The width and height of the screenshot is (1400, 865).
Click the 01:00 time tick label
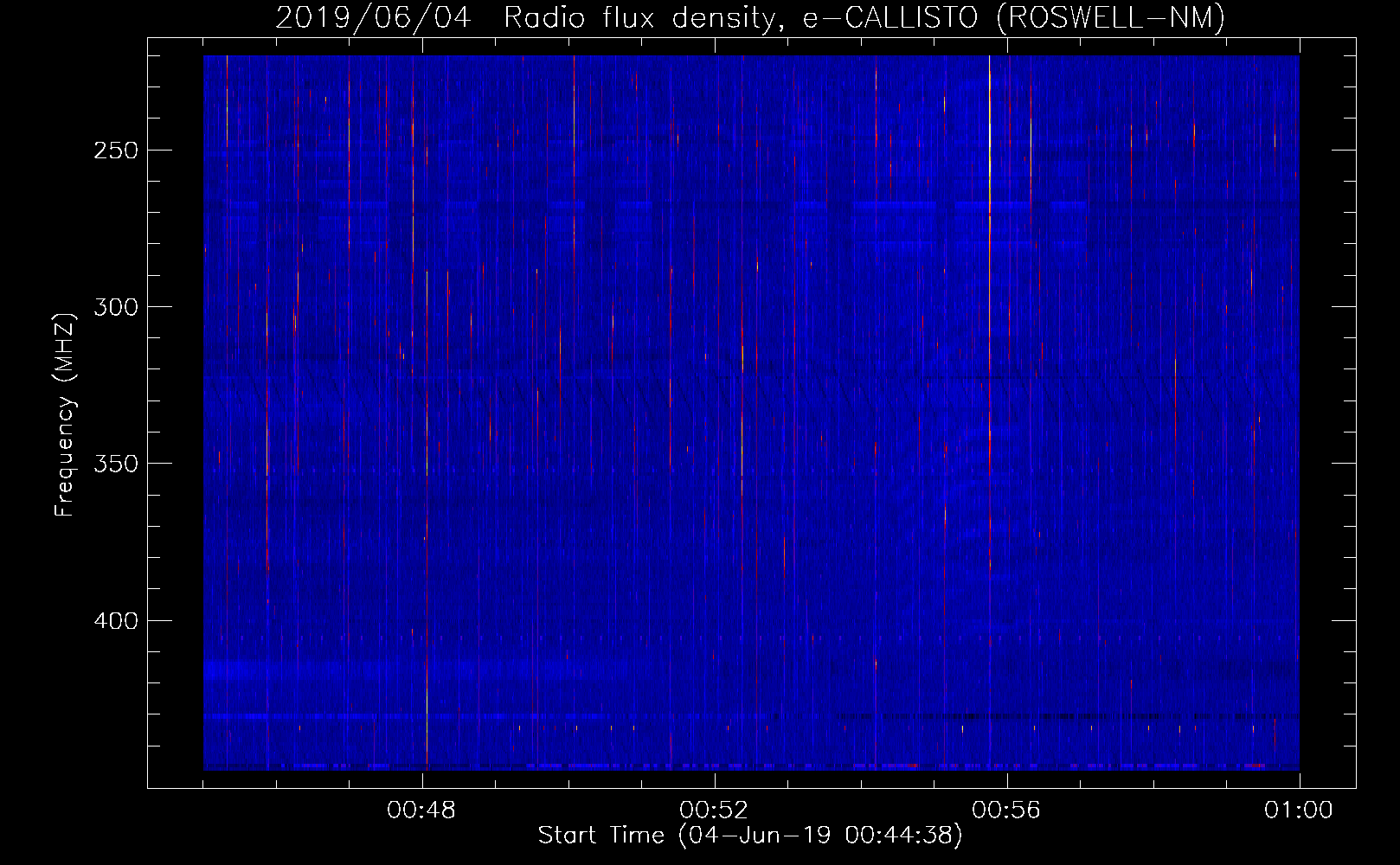[1299, 811]
